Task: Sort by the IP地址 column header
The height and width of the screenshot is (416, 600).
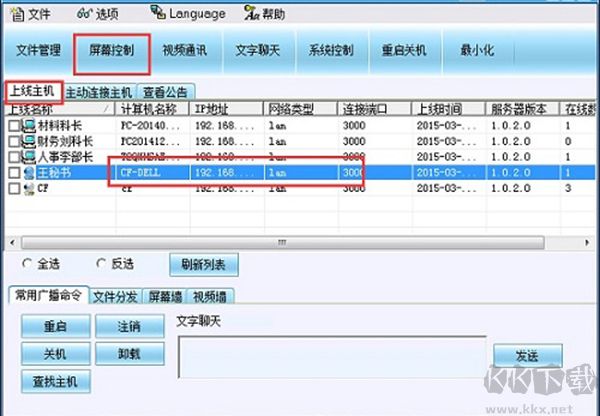Action: click(x=227, y=109)
